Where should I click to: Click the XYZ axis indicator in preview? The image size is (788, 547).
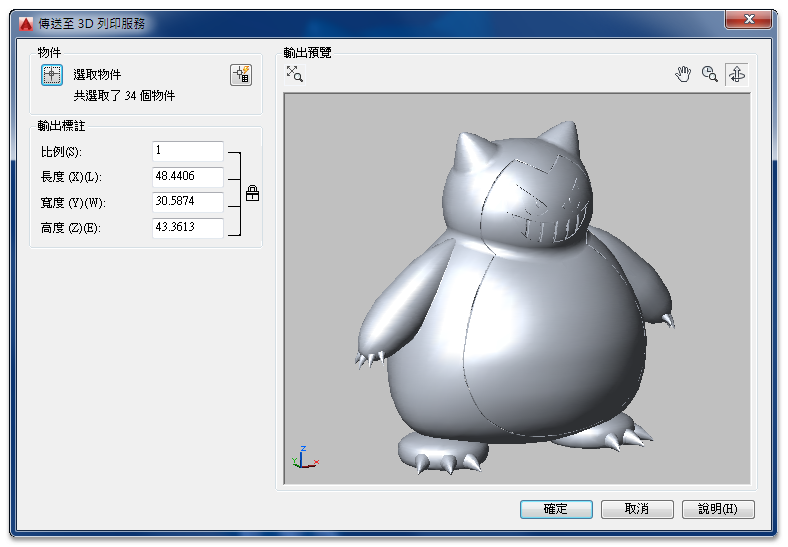pyautogui.click(x=305, y=457)
